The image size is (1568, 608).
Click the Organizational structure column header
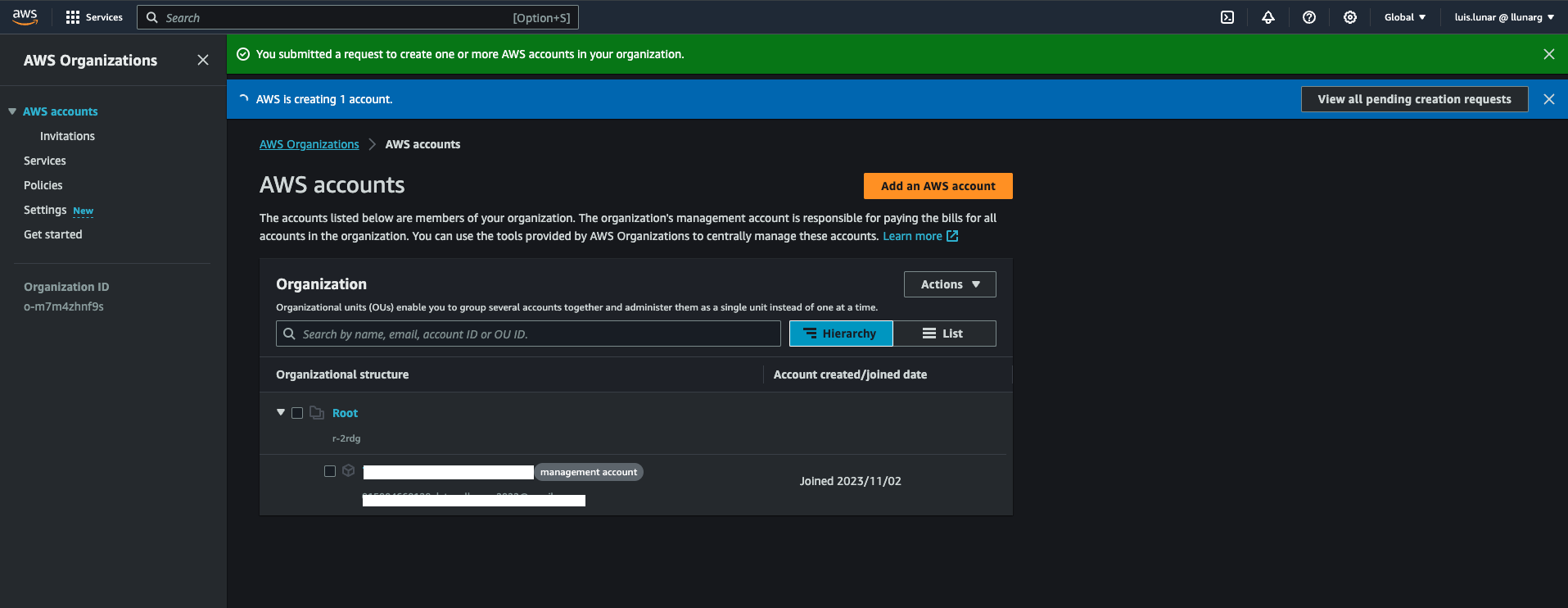point(342,374)
